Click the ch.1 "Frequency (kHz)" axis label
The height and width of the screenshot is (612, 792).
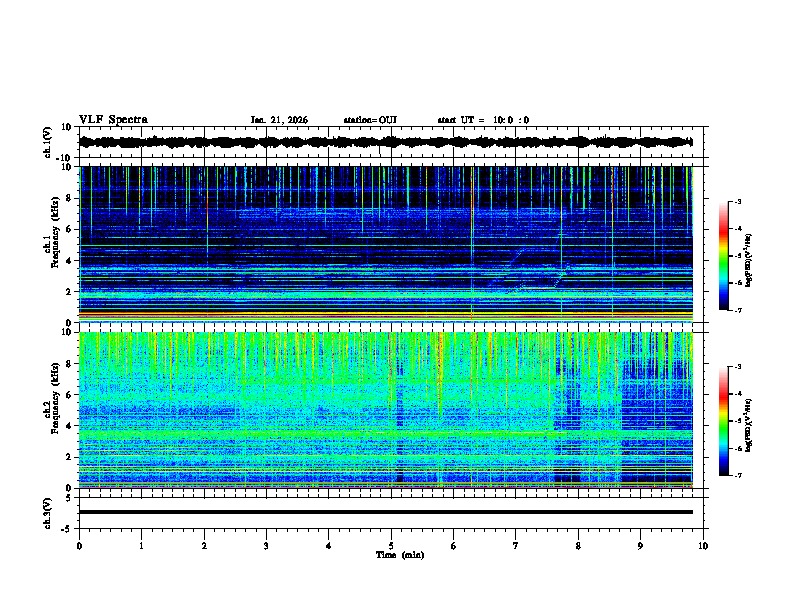[55, 233]
